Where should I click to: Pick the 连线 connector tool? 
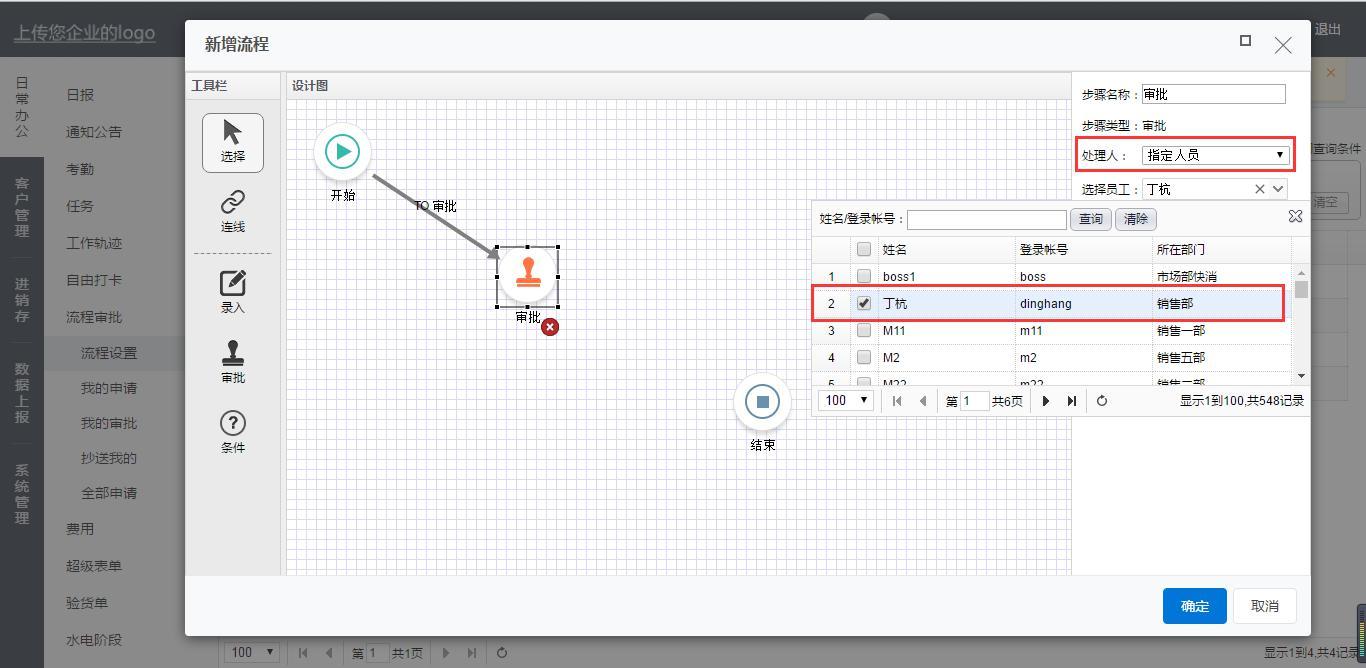click(233, 210)
